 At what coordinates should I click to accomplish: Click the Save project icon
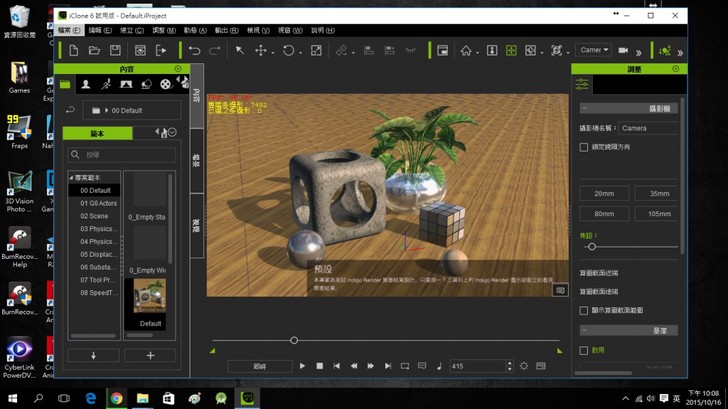pos(117,50)
